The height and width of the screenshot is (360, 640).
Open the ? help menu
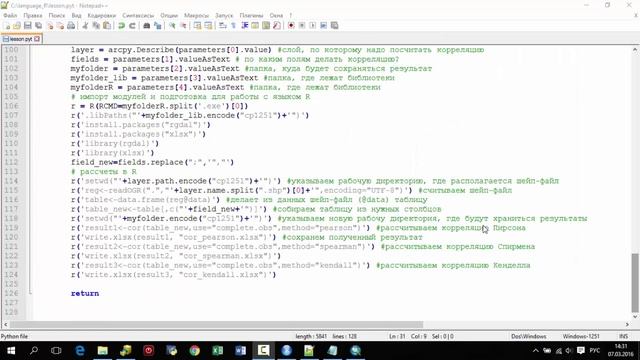tap(291, 16)
